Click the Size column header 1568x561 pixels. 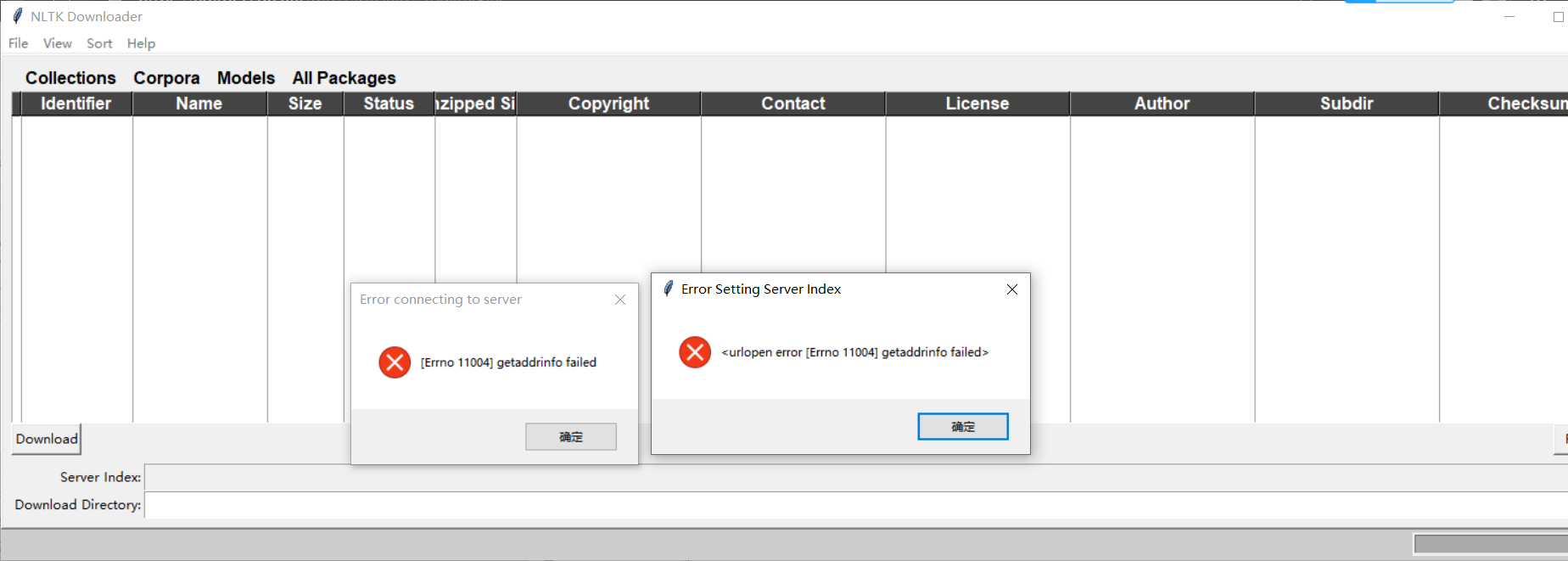(x=305, y=104)
